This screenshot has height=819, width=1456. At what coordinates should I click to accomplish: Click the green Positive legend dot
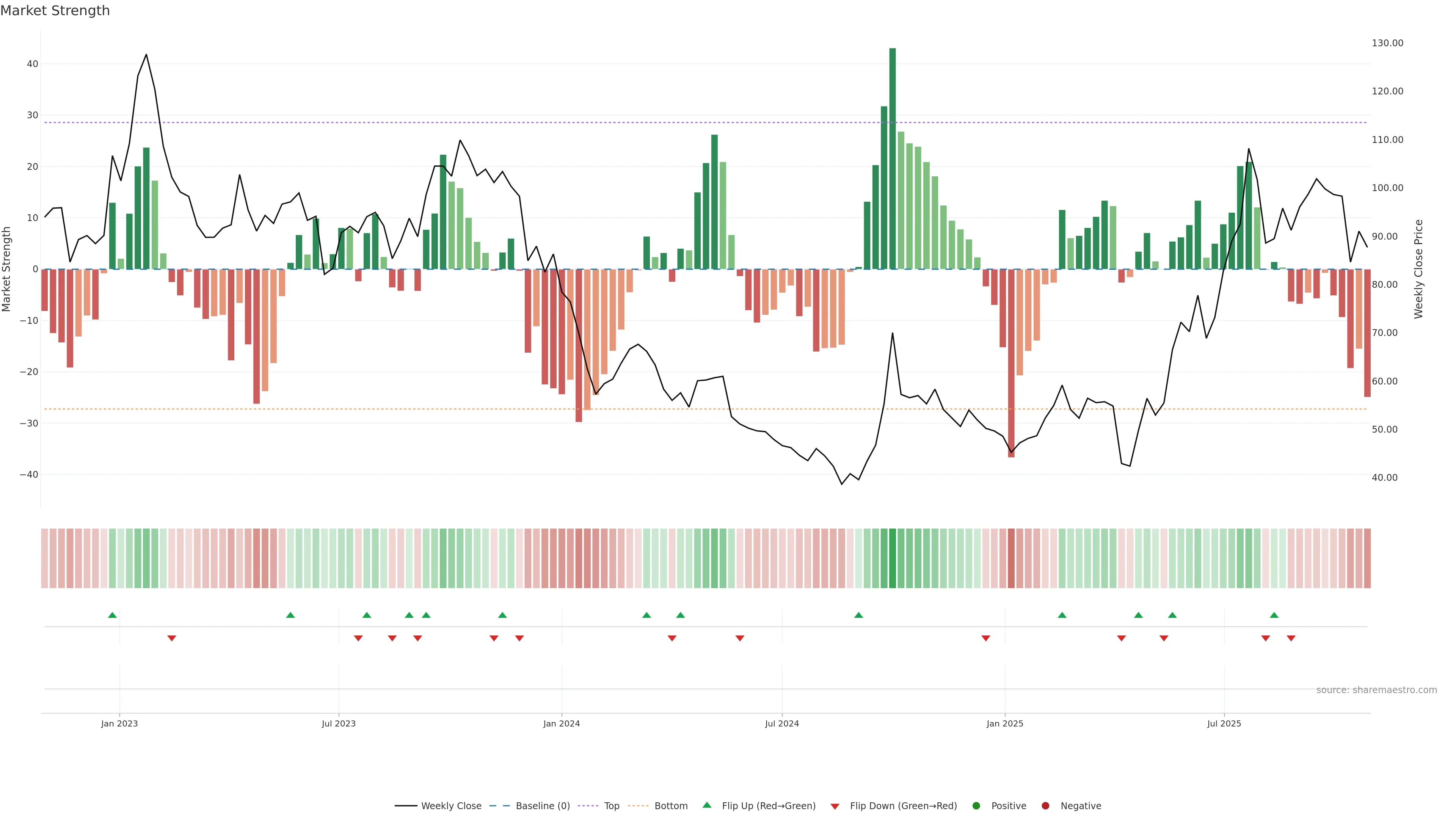(x=976, y=806)
